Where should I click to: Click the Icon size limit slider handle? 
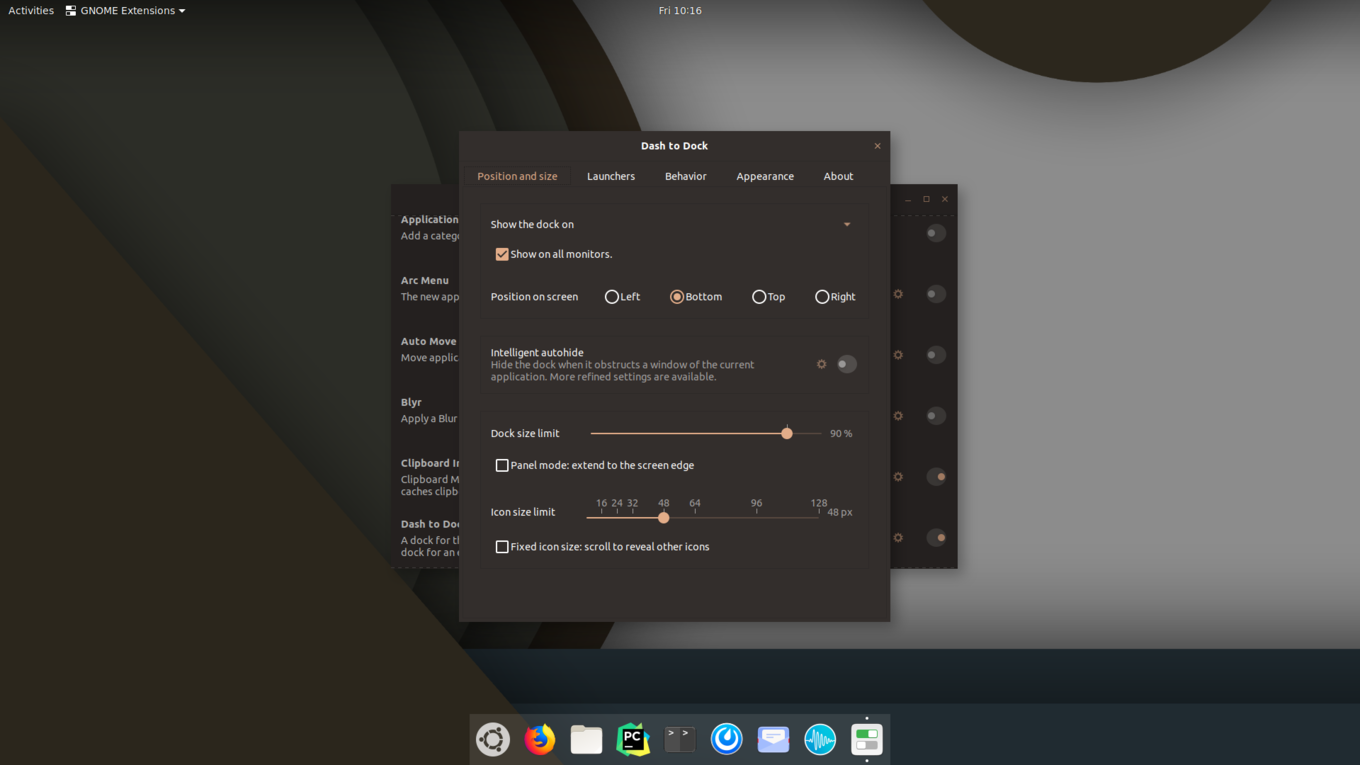664,518
